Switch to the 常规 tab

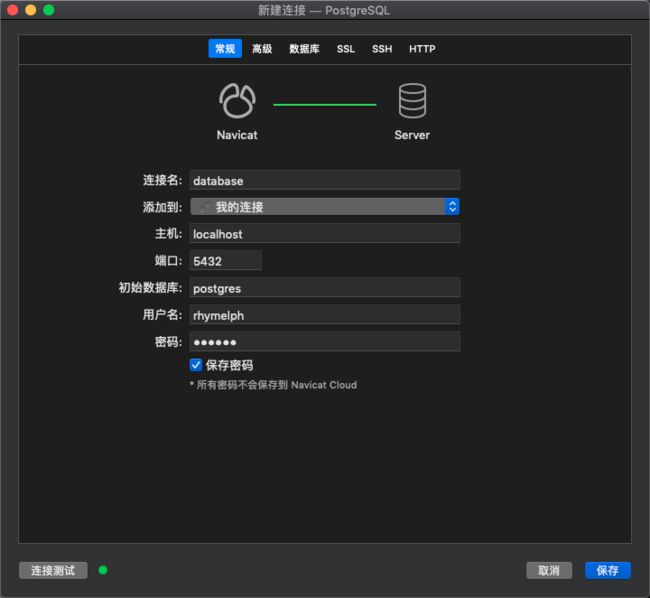[225, 49]
